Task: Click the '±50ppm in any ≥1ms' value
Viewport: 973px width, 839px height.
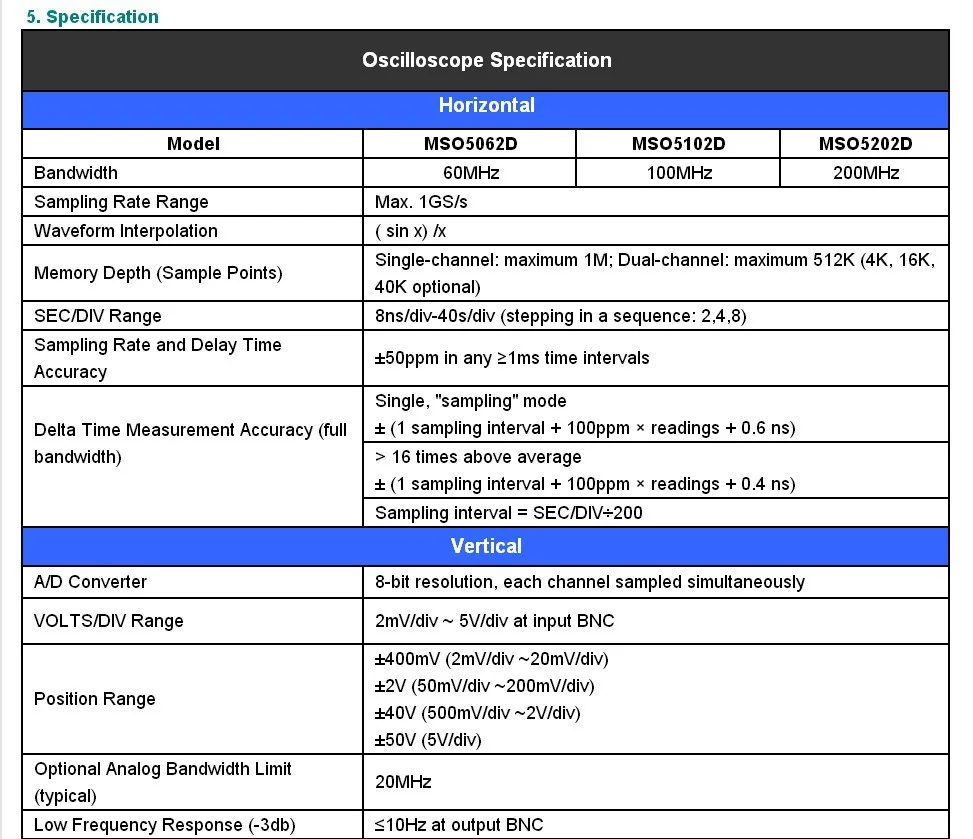Action: tap(512, 358)
